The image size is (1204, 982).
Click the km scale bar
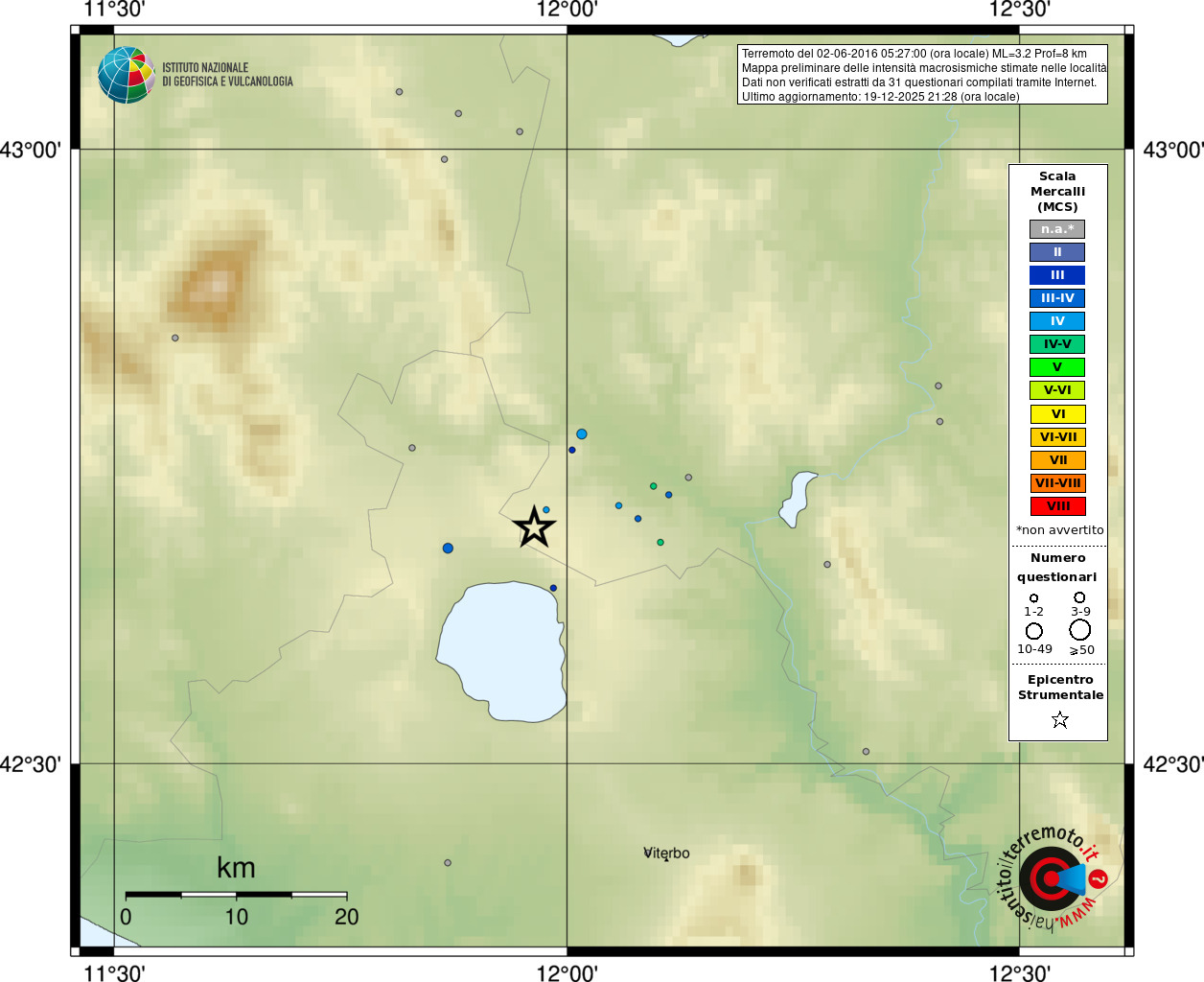tap(236, 895)
